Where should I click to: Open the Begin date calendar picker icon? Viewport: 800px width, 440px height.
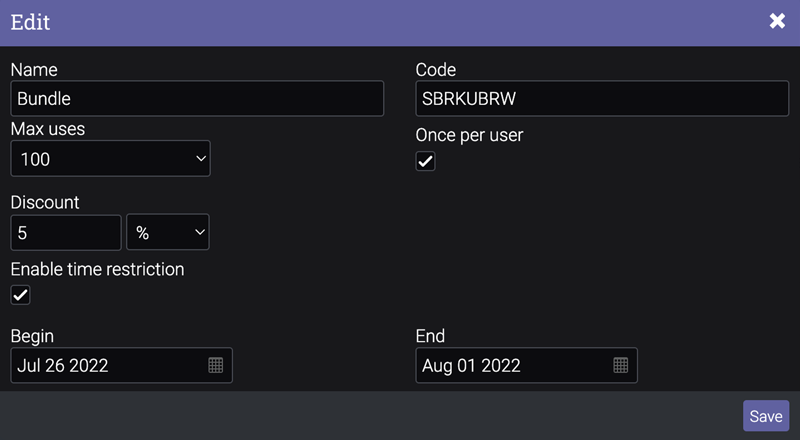pos(216,365)
